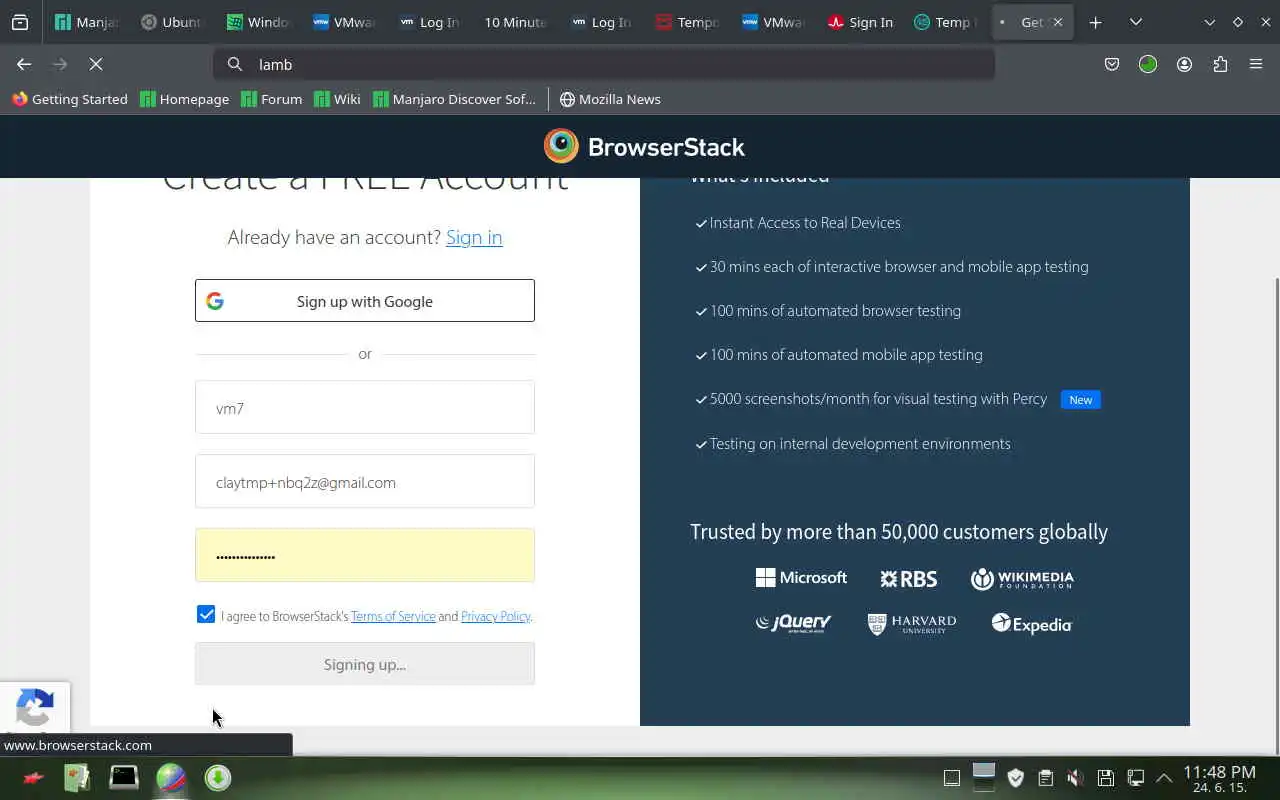Switch to the Tempo tab with red icon

click(688, 22)
